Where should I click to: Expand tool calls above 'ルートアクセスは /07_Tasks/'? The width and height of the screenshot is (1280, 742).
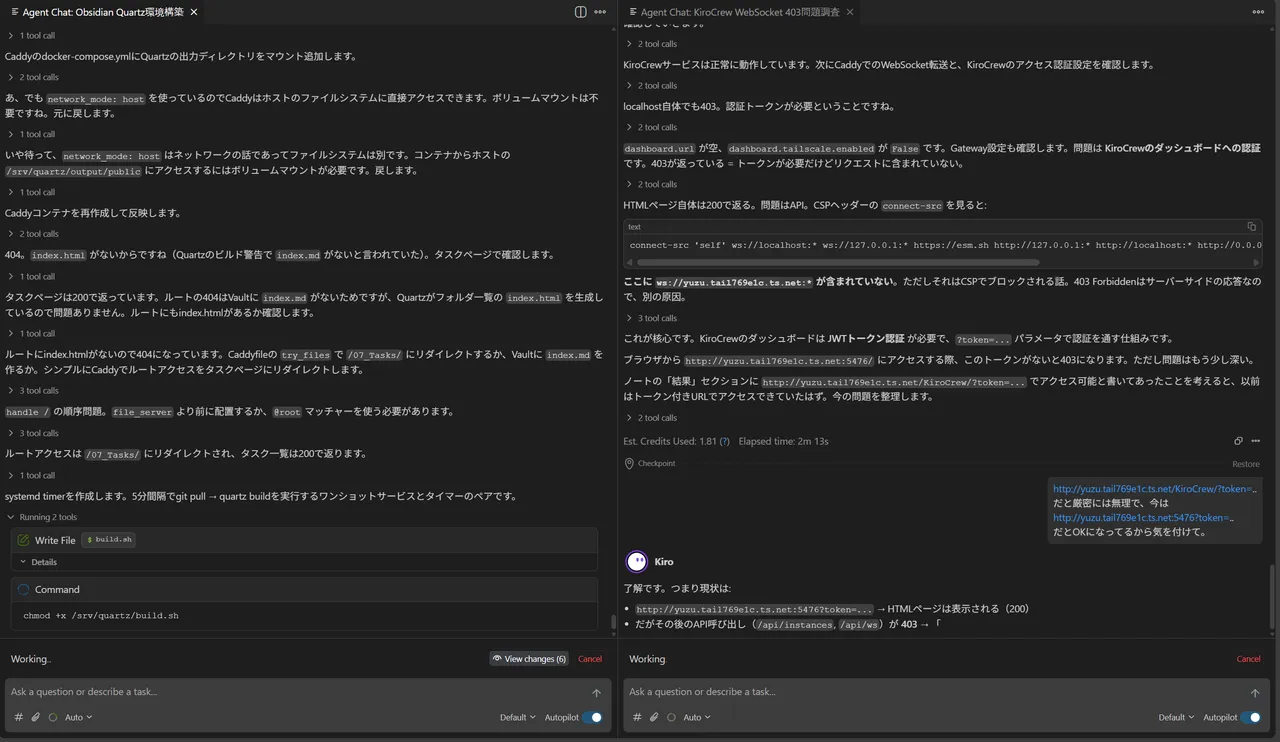(x=32, y=433)
